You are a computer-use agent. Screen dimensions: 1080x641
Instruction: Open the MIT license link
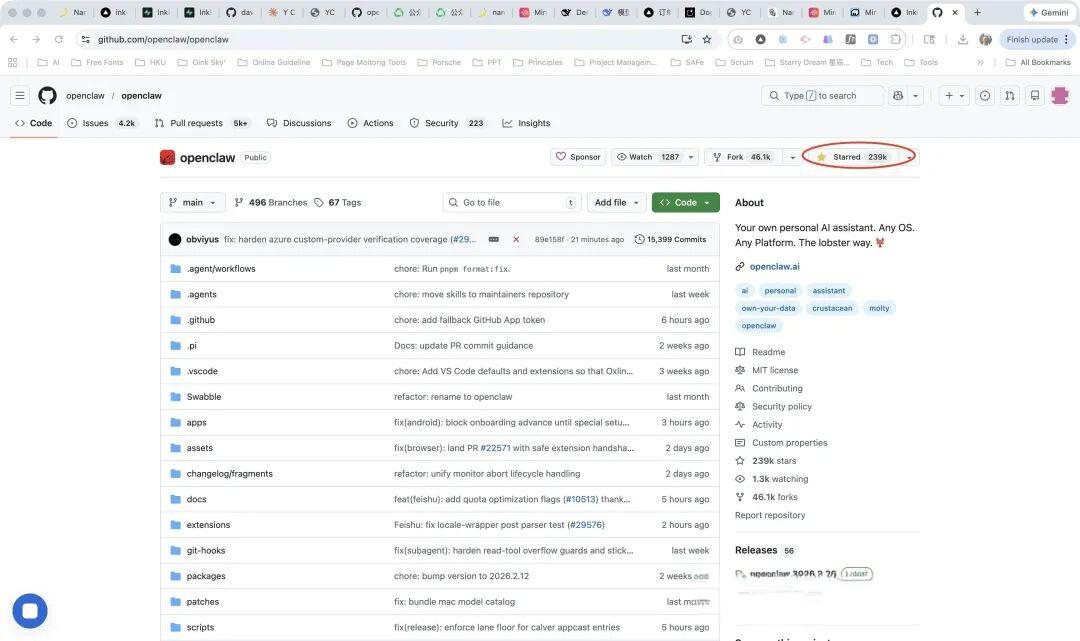775,370
